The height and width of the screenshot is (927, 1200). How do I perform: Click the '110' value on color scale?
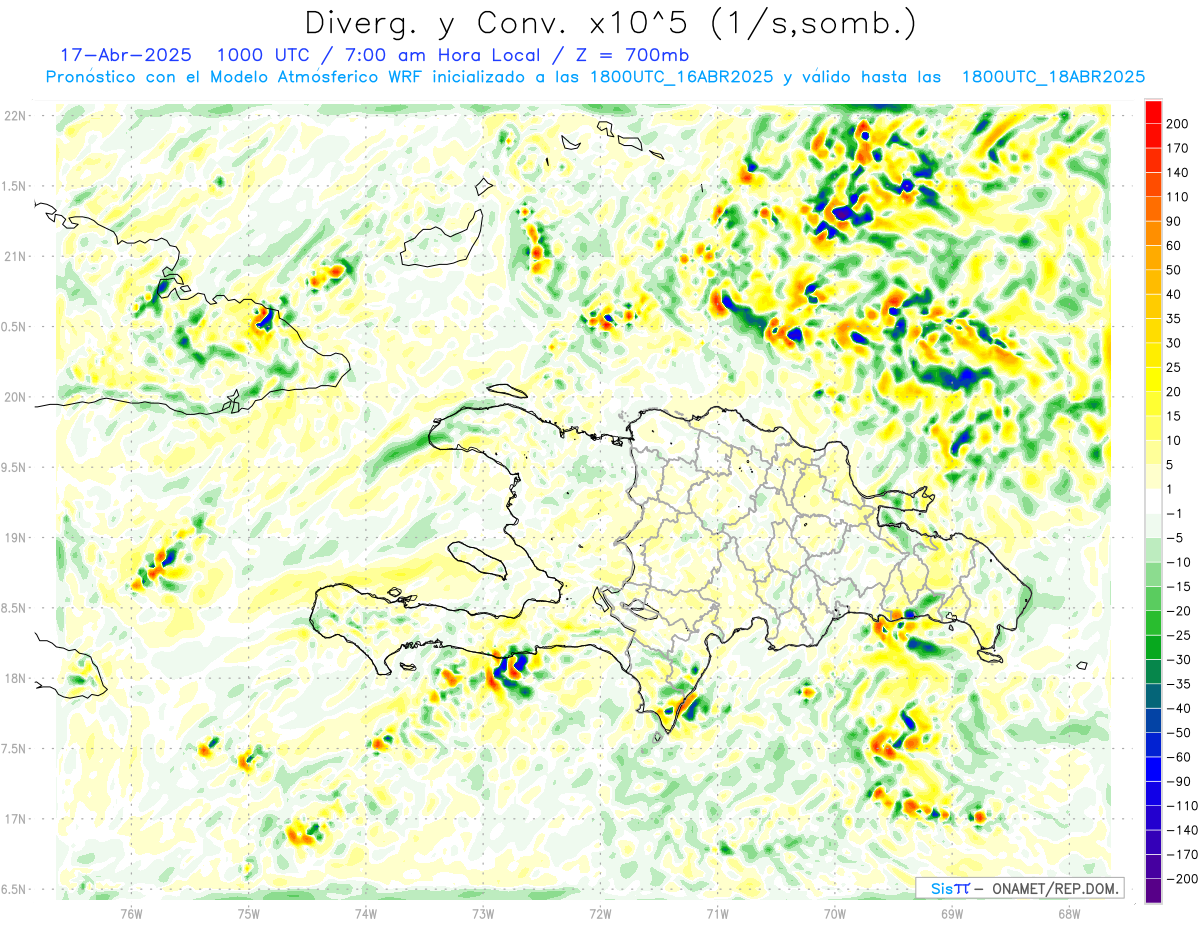[x=1179, y=197]
